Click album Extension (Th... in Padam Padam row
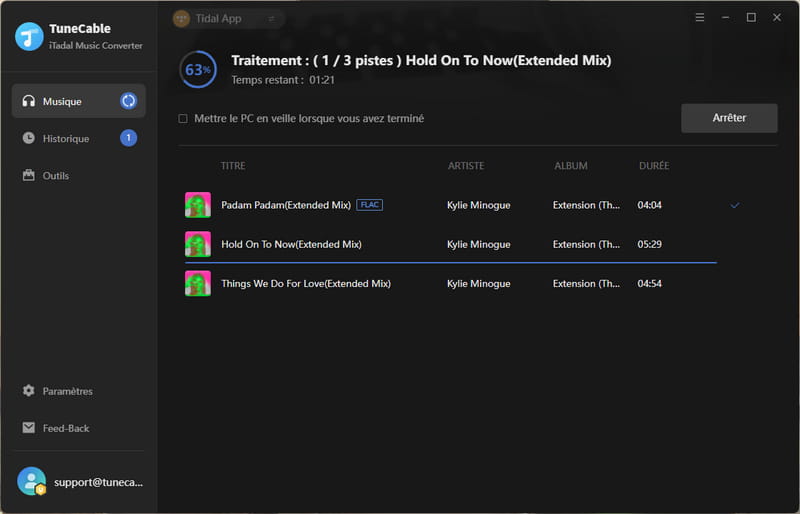Viewport: 800px width, 514px height. [x=586, y=205]
